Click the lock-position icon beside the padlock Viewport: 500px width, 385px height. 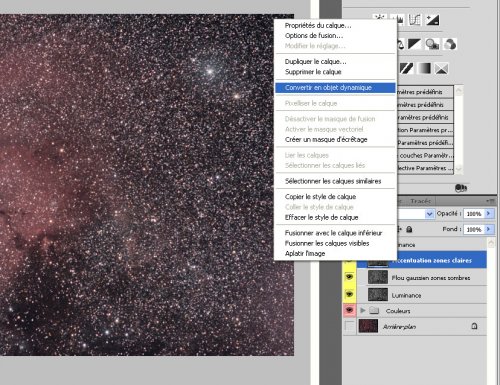400,229
